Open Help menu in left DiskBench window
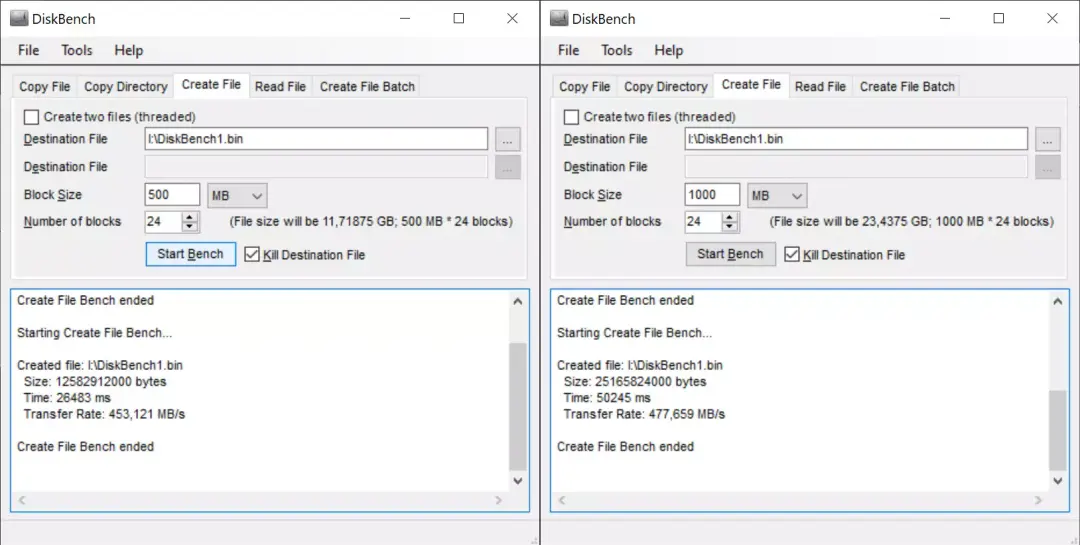This screenshot has height=545, width=1080. click(x=129, y=50)
